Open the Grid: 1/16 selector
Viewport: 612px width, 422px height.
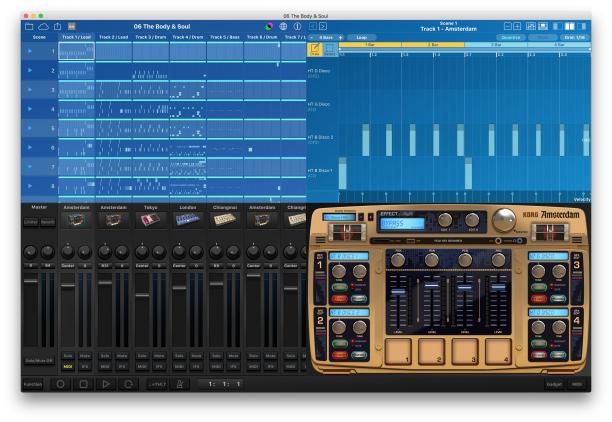(575, 37)
